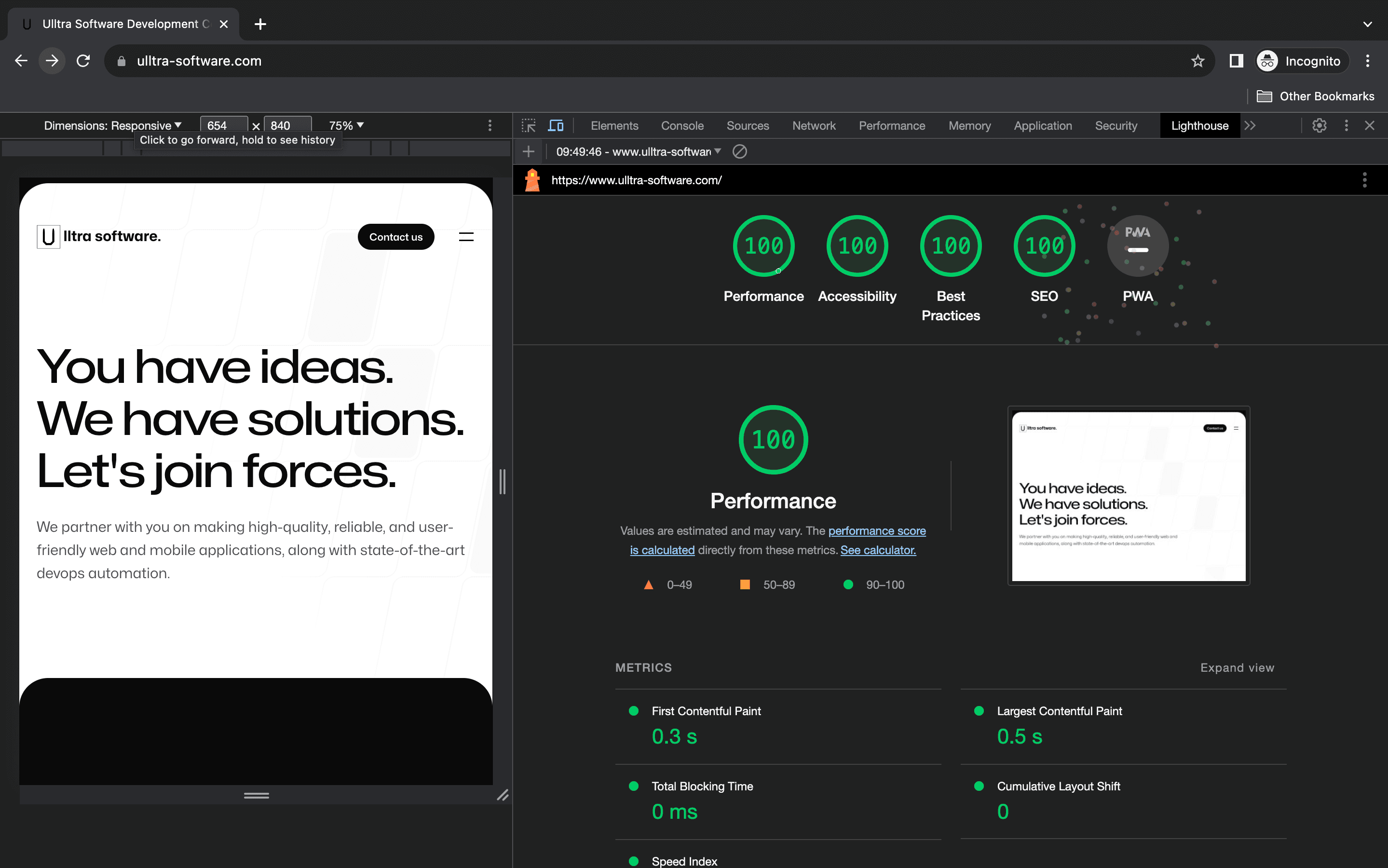Open the 75% zoom dropdown
This screenshot has width=1388, height=868.
pyautogui.click(x=346, y=126)
